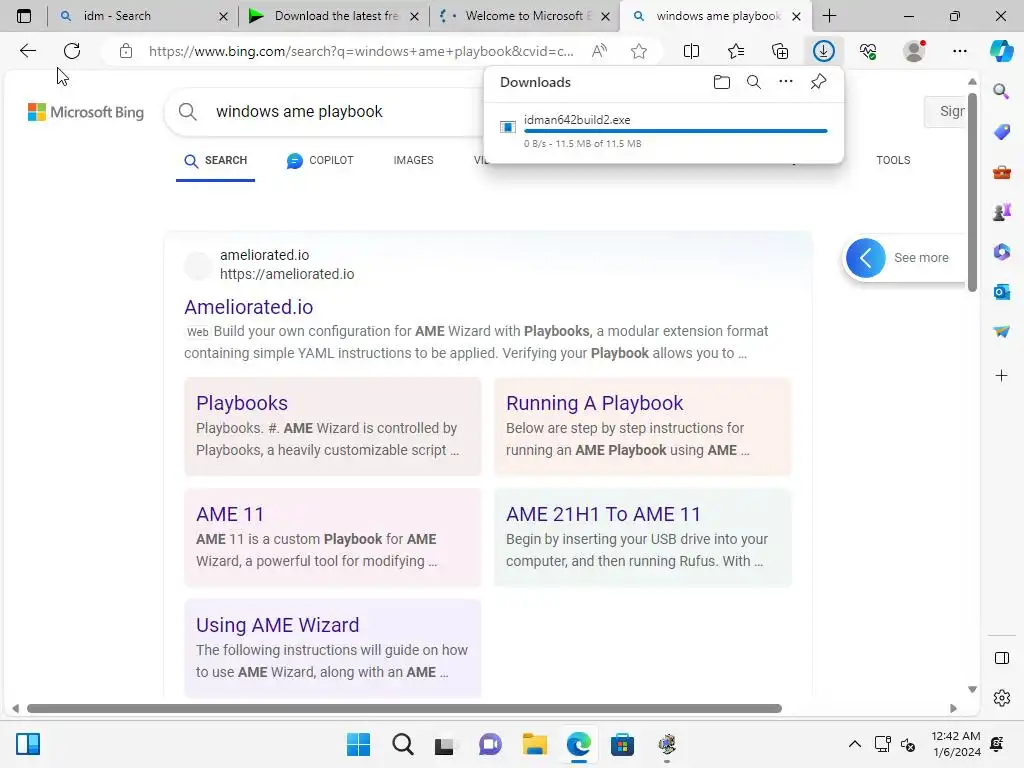Screen dimensions: 1024x768
Task: Open Settings and more ellipsis menu
Action: pyautogui.click(x=959, y=51)
